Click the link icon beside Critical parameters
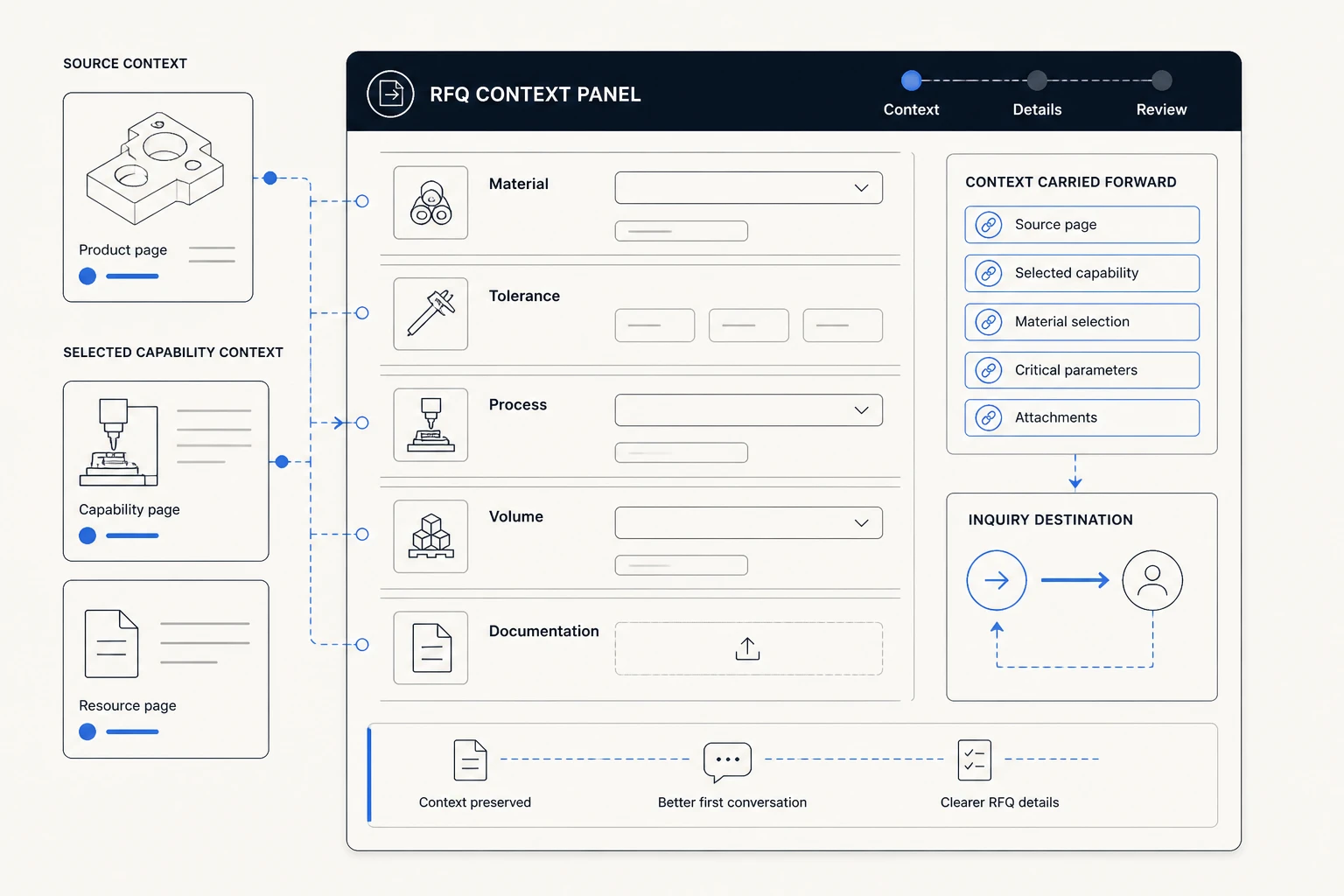Viewport: 1344px width, 896px height. pos(989,370)
